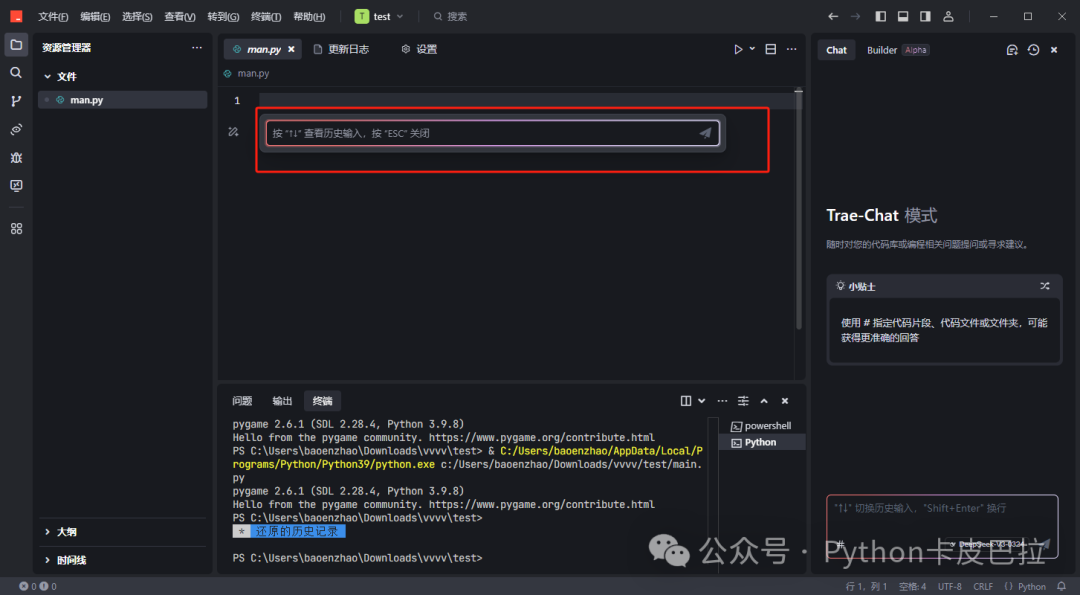Open terminal panel settings sliders icon
Image resolution: width=1080 pixels, height=595 pixels.
(x=743, y=401)
